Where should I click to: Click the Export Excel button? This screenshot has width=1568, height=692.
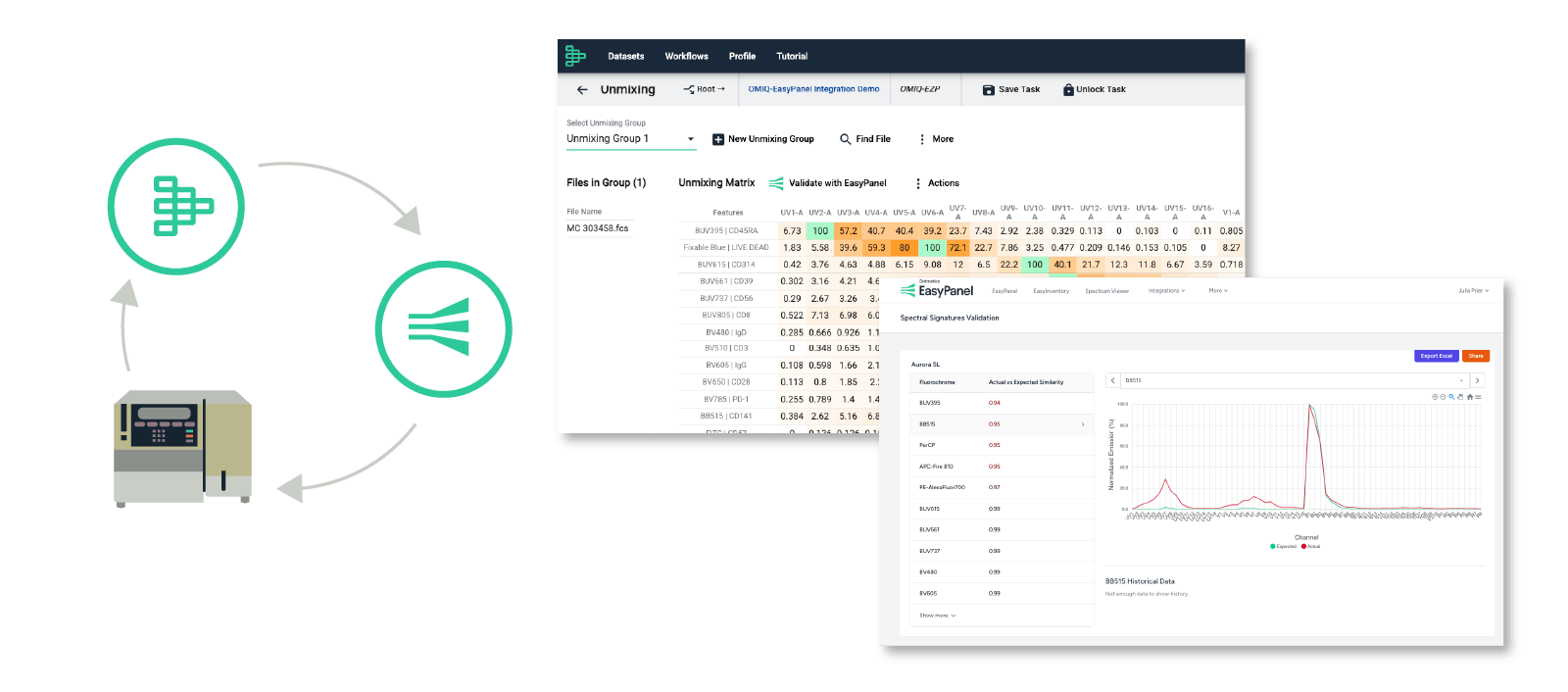pyautogui.click(x=1436, y=356)
